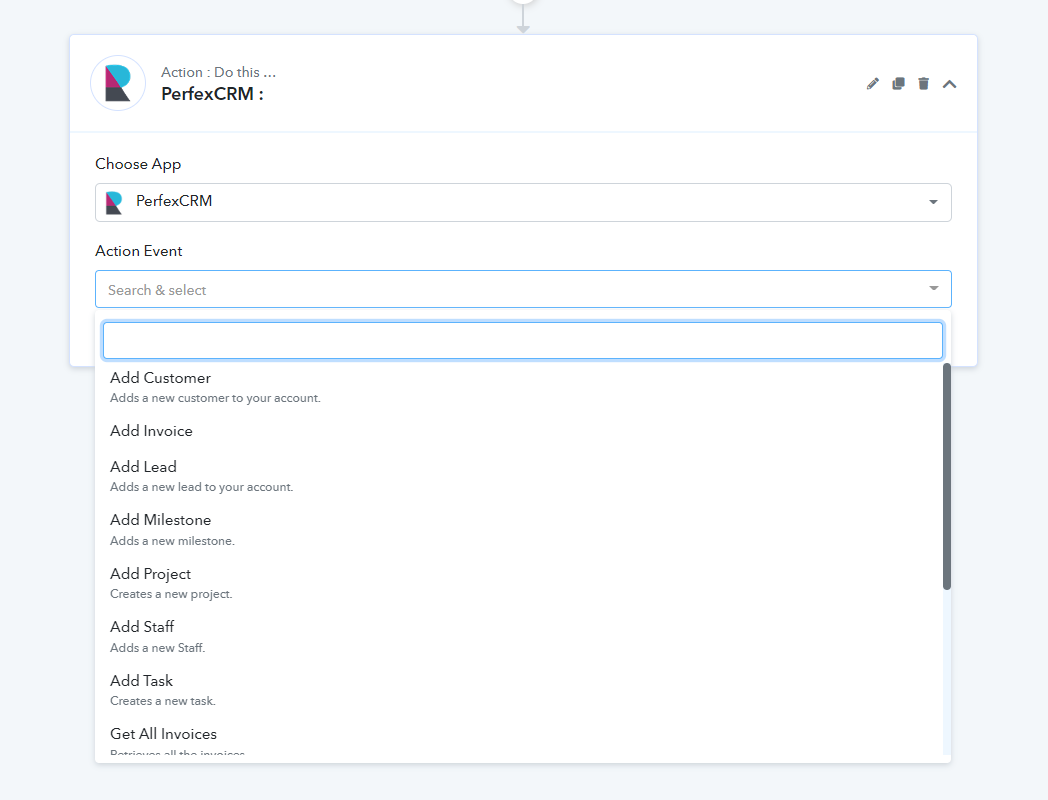Click 'Adds a new customer to your account.' text

coord(215,398)
